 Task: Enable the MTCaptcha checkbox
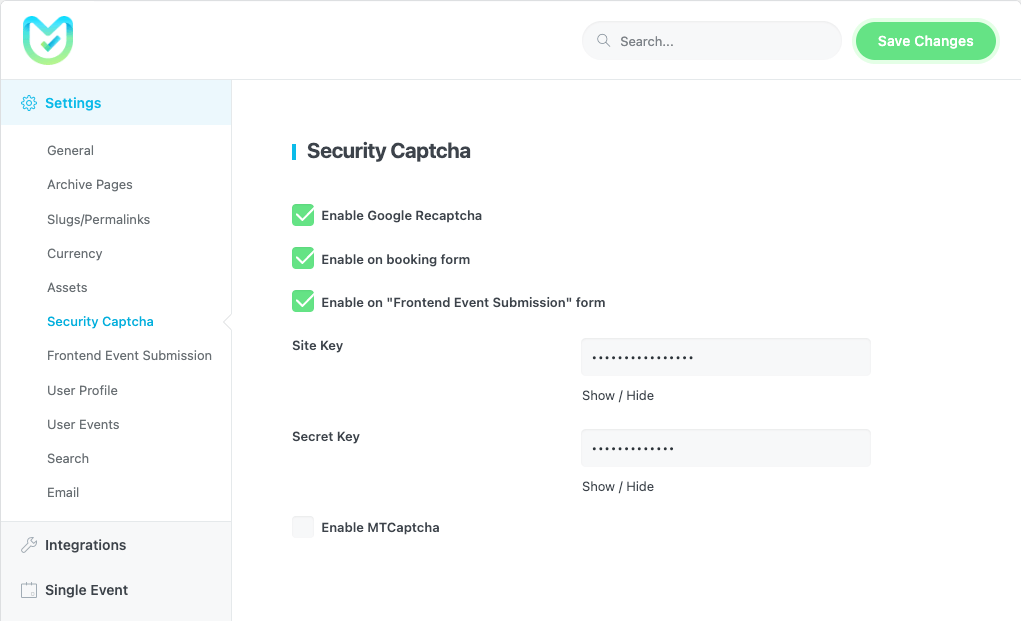pyautogui.click(x=303, y=527)
